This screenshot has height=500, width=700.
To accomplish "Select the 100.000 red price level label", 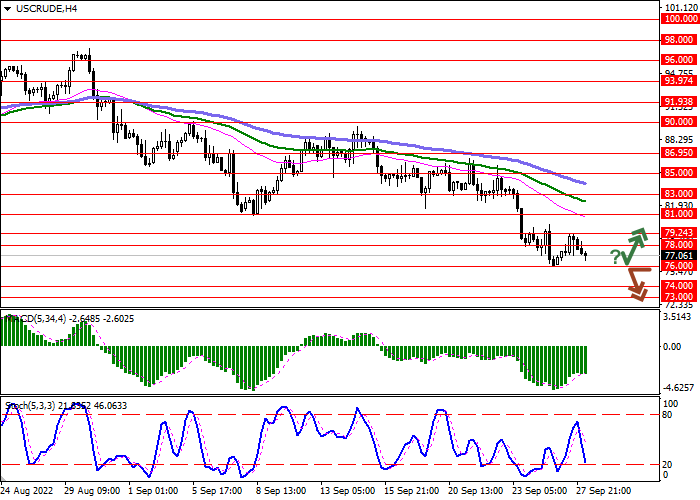I will coord(679,19).
